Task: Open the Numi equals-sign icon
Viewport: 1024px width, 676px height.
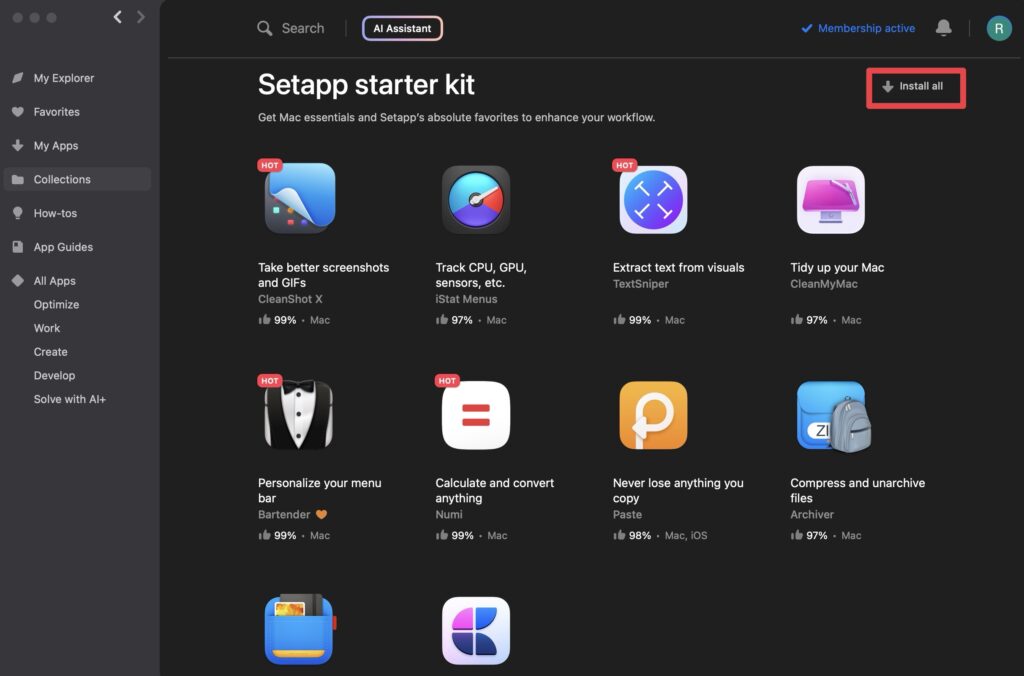Action: click(x=476, y=415)
